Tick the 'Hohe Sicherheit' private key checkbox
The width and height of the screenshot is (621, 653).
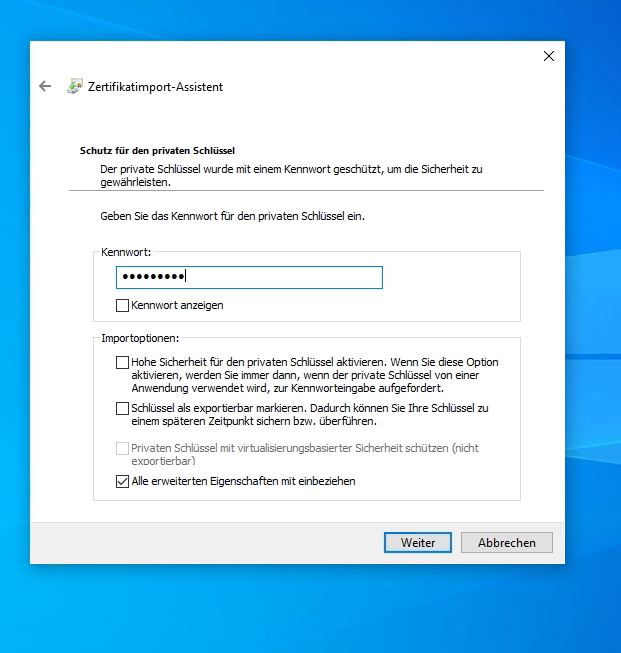tap(123, 362)
